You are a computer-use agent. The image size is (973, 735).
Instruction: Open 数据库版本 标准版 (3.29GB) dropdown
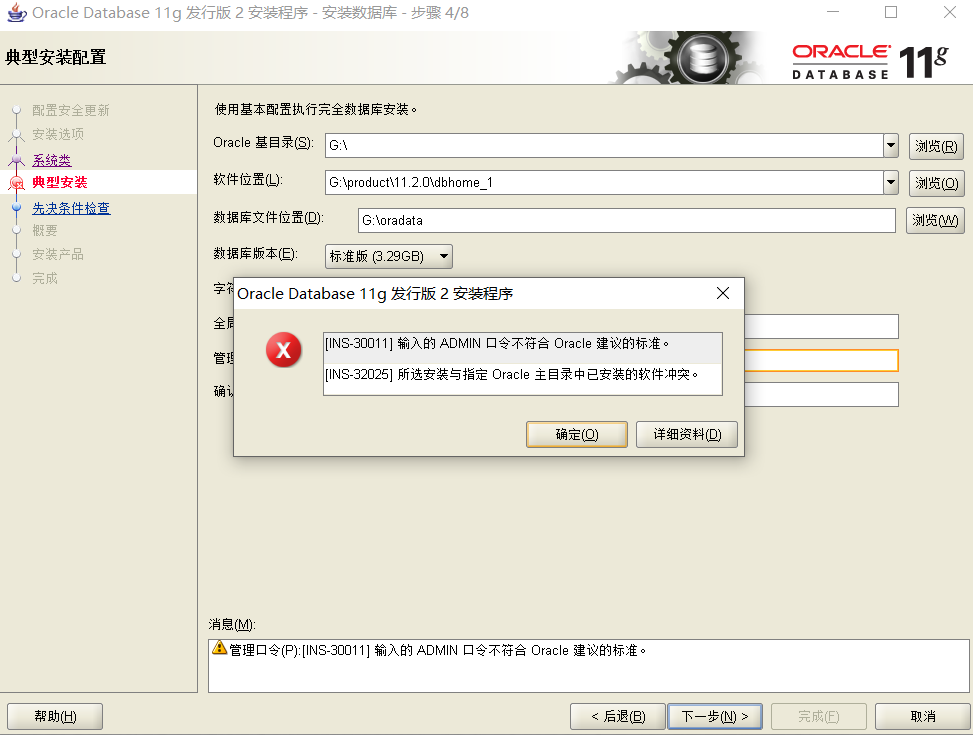point(388,256)
